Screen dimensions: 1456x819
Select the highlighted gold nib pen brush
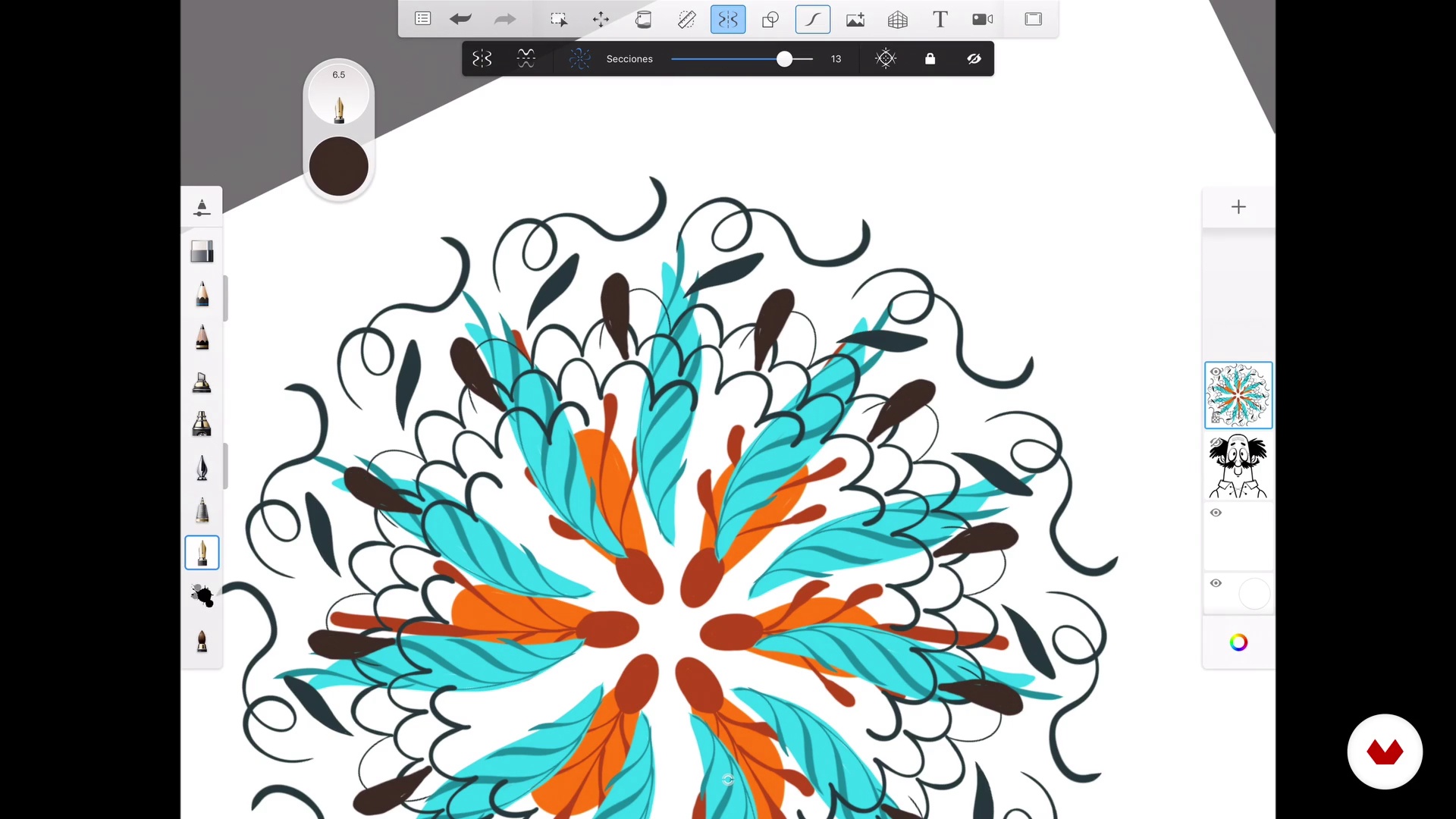(x=202, y=553)
